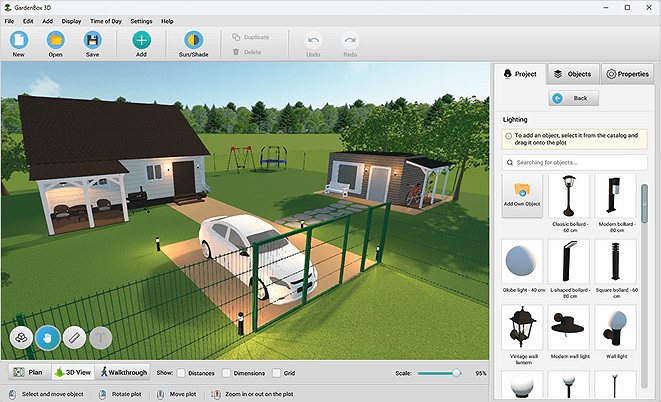This screenshot has width=661, height=402.
Task: Open the Settings menu
Action: [141, 21]
